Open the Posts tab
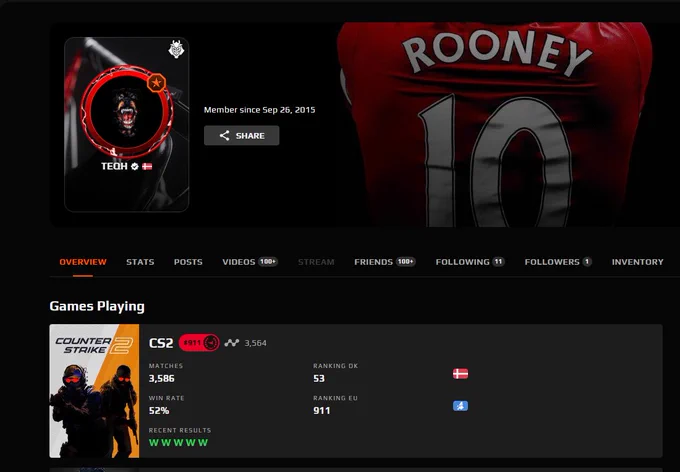The height and width of the screenshot is (472, 680). click(x=188, y=262)
